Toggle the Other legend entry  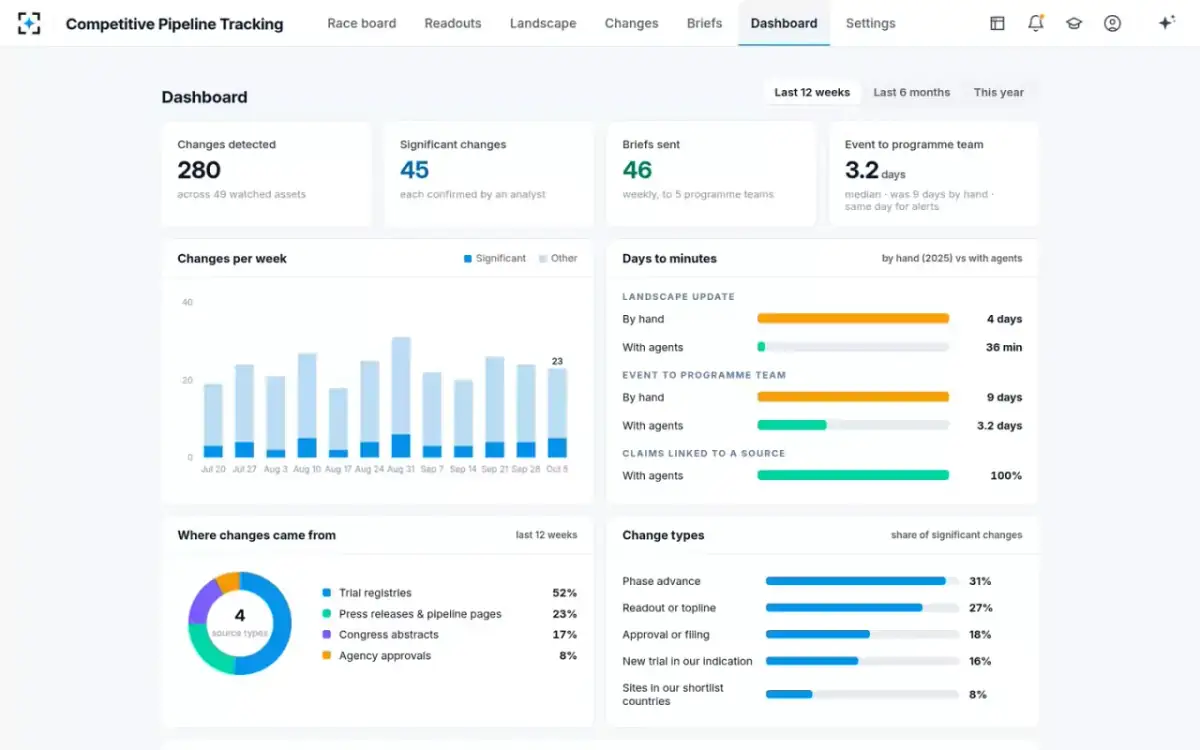tap(558, 258)
